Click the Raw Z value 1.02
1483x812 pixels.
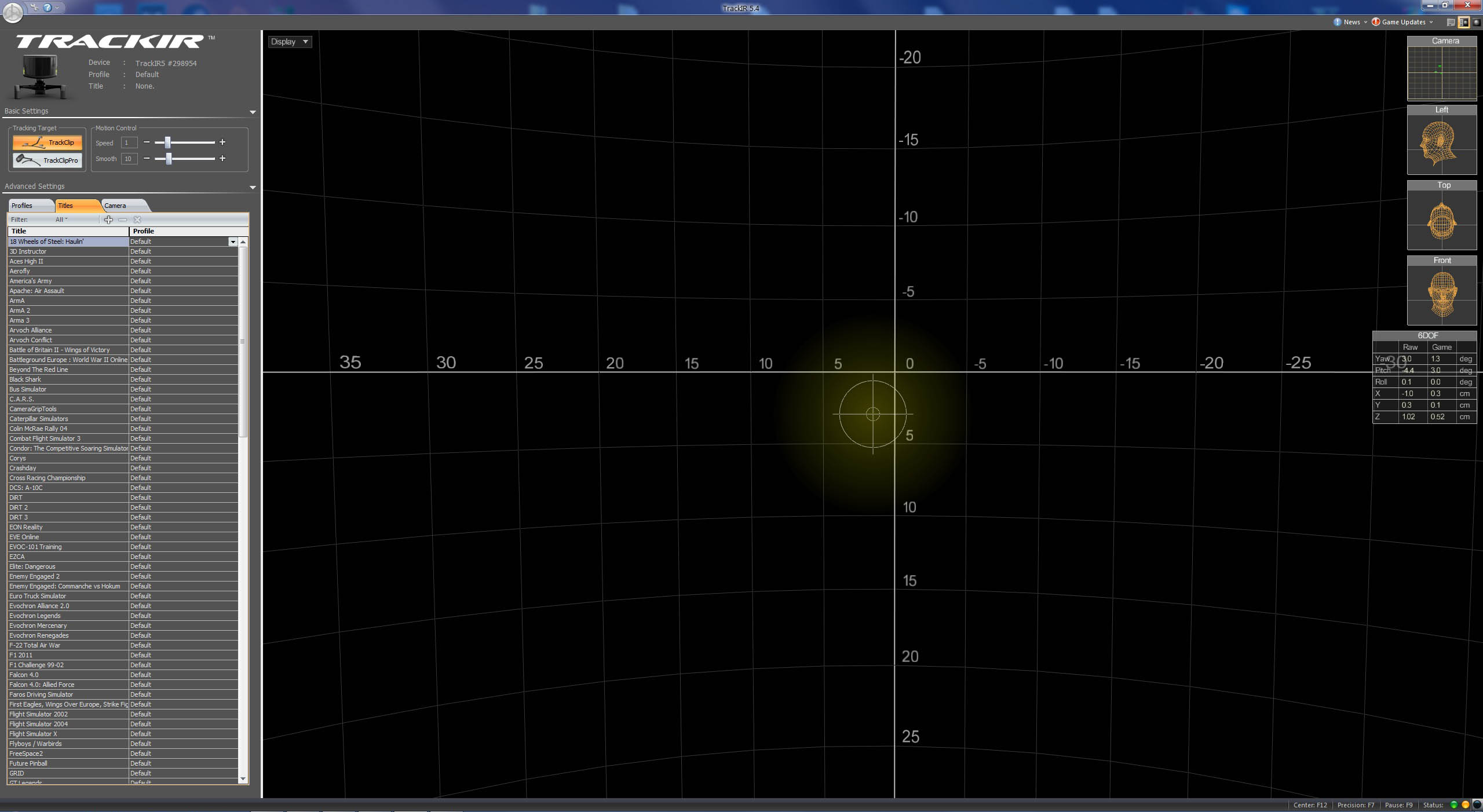coord(1408,417)
